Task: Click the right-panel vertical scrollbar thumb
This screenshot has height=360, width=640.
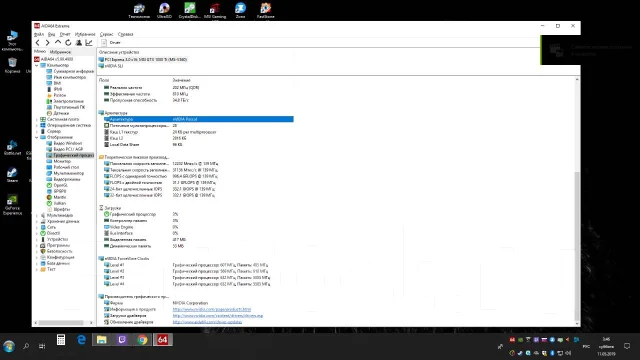Action: tap(577, 246)
